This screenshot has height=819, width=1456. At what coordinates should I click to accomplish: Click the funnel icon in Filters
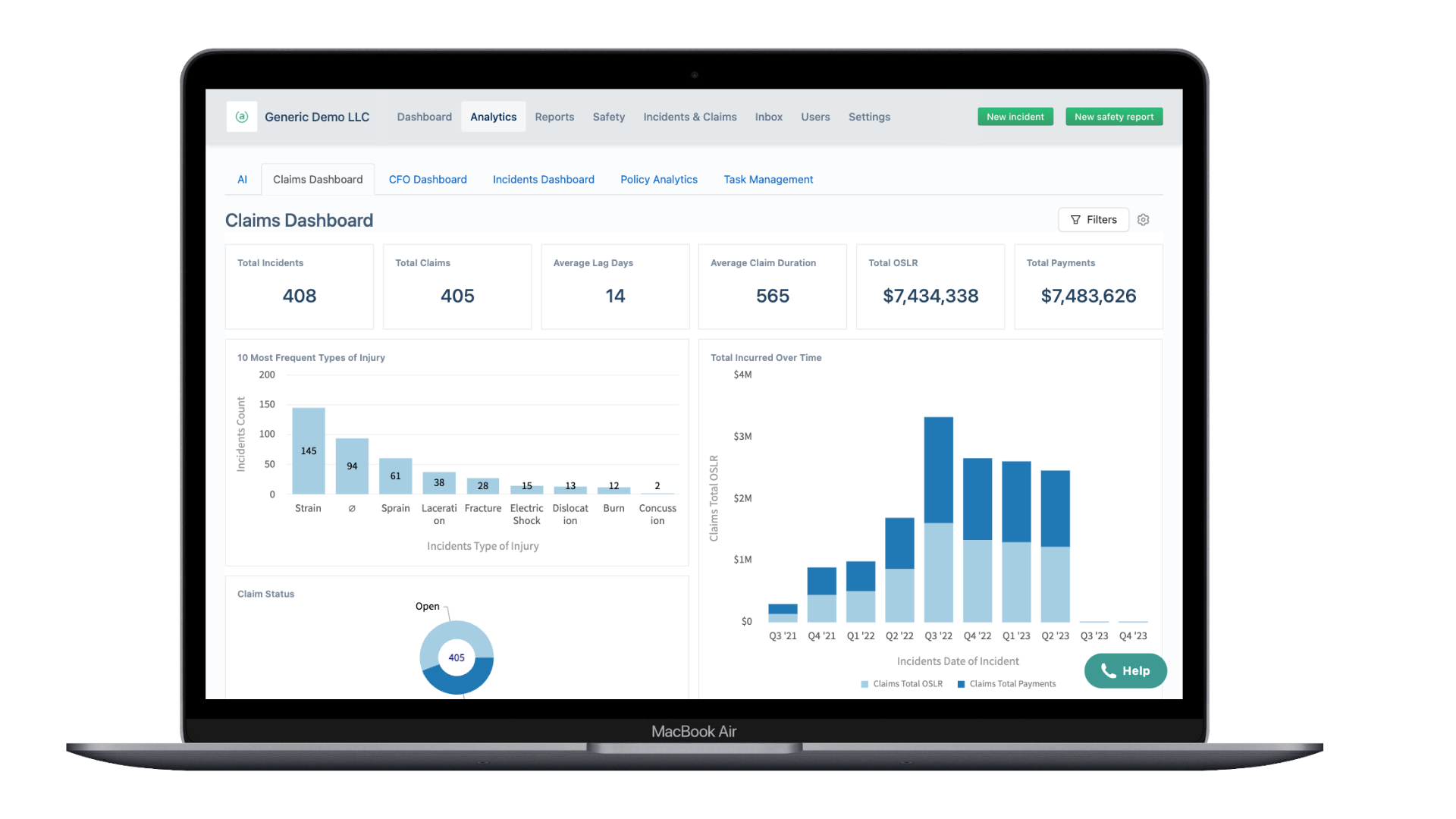pyautogui.click(x=1075, y=220)
